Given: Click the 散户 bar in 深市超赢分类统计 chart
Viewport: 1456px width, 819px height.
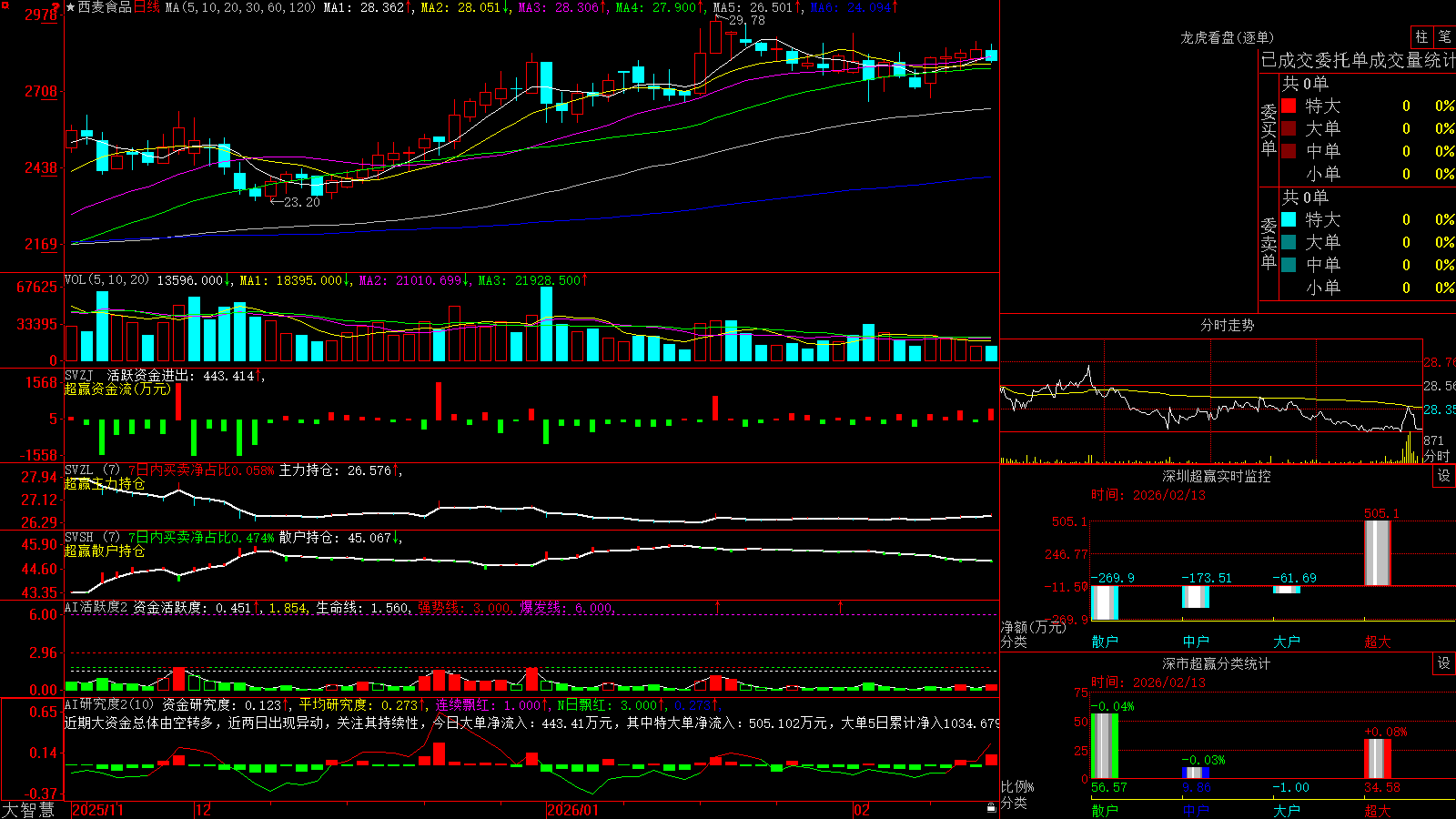Looking at the screenshot, I should 1105,746.
